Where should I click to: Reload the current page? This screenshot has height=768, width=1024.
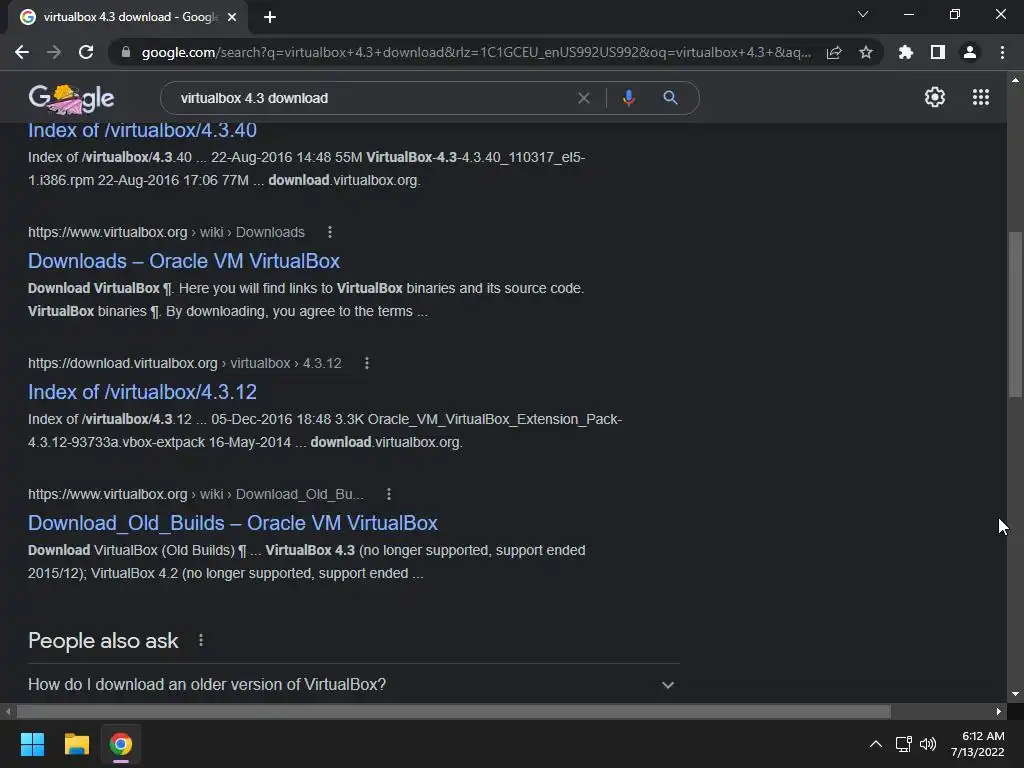tap(86, 52)
